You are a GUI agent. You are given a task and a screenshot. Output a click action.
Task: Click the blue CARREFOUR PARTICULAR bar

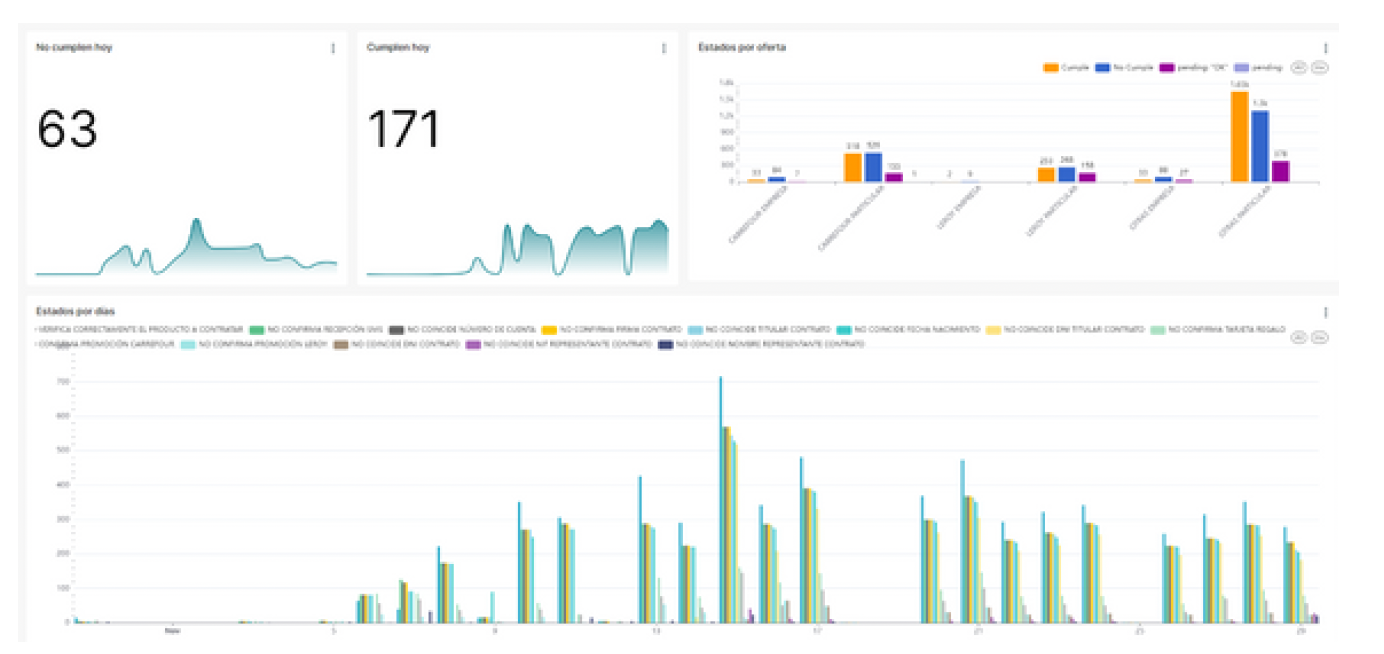[873, 167]
